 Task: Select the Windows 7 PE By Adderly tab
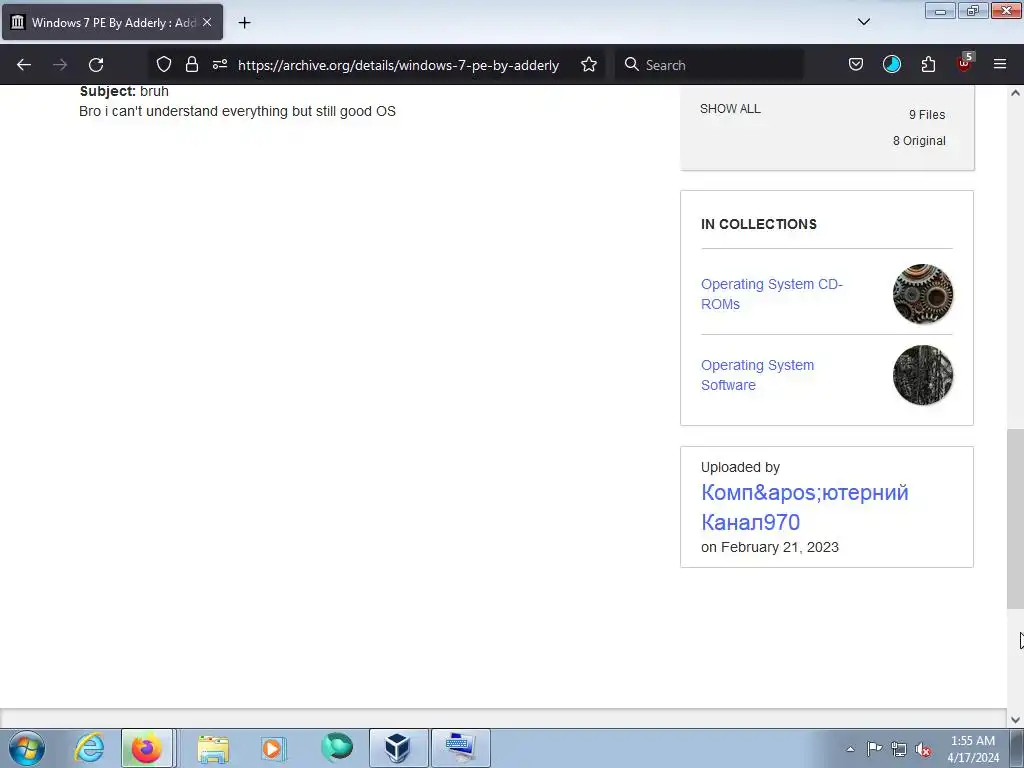pyautogui.click(x=112, y=22)
